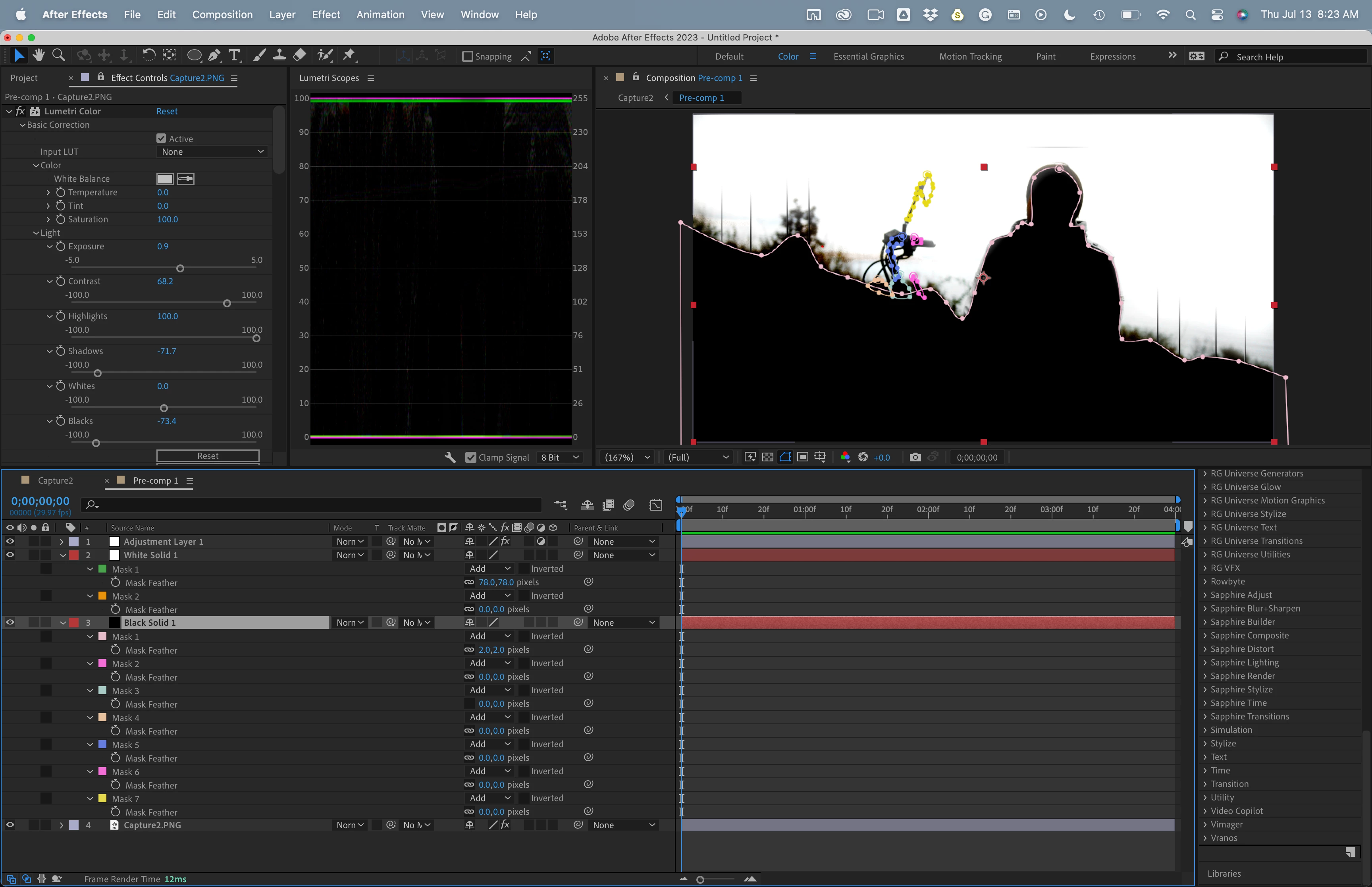Viewport: 1372px width, 887px height.
Task: Open the composition resolution Full dropdown
Action: [x=698, y=457]
